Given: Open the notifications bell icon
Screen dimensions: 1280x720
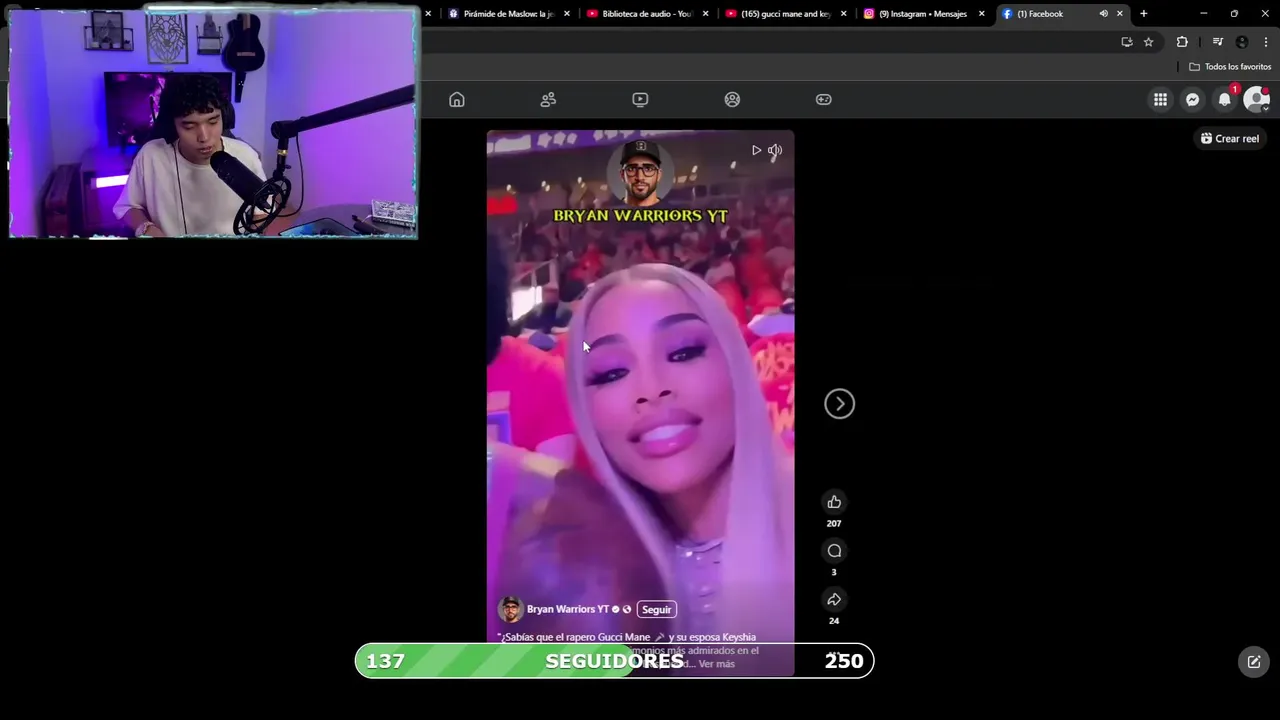Looking at the screenshot, I should [x=1224, y=99].
